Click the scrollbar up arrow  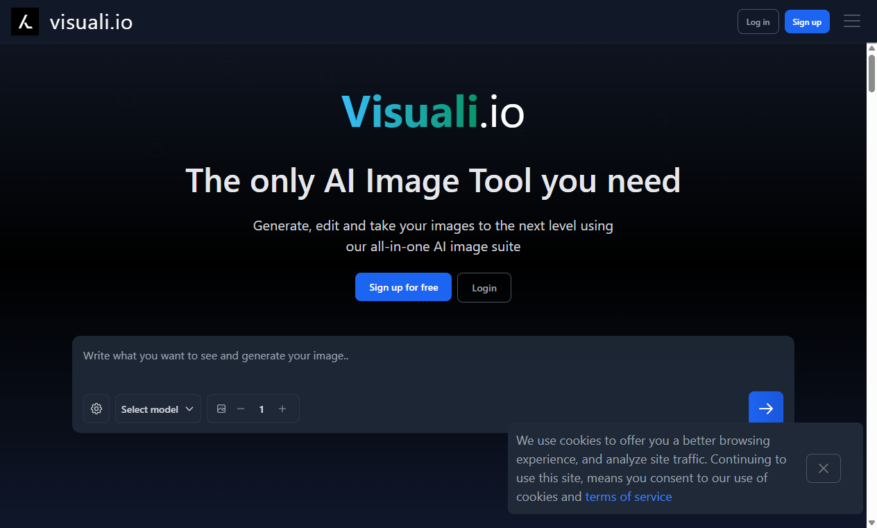(x=871, y=49)
